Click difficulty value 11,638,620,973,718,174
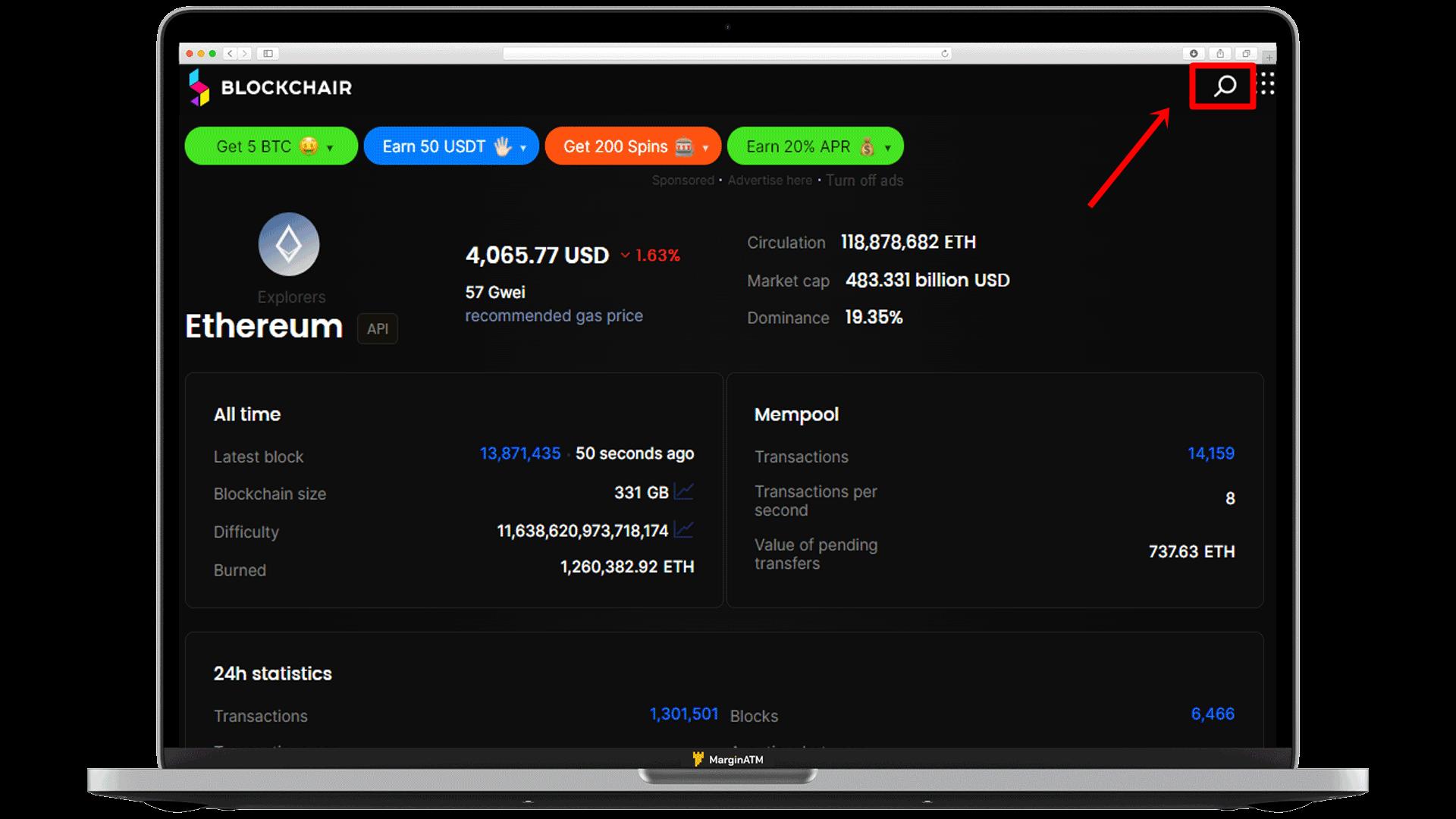Screen dimensions: 1456x819 coord(582,531)
